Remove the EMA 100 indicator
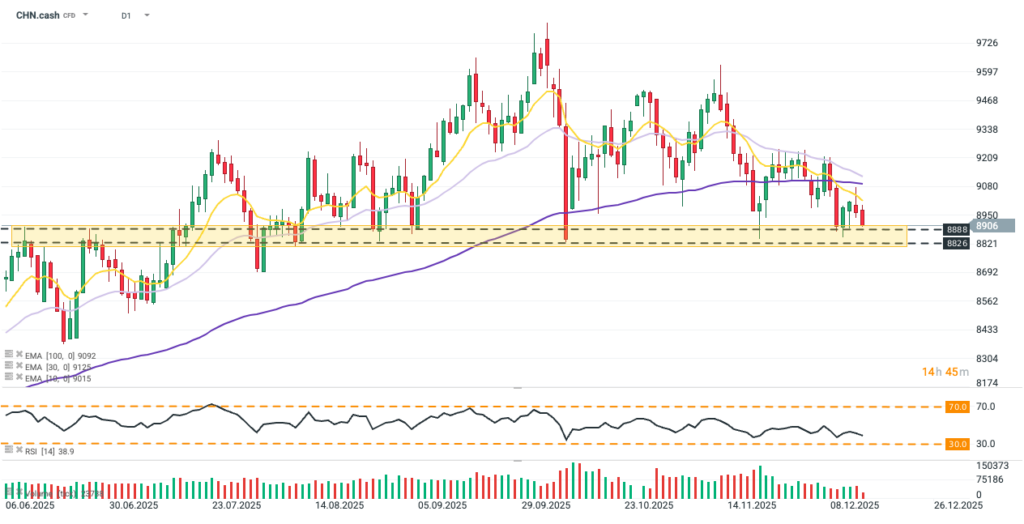Screen dimensions: 1024x524 click(20, 354)
